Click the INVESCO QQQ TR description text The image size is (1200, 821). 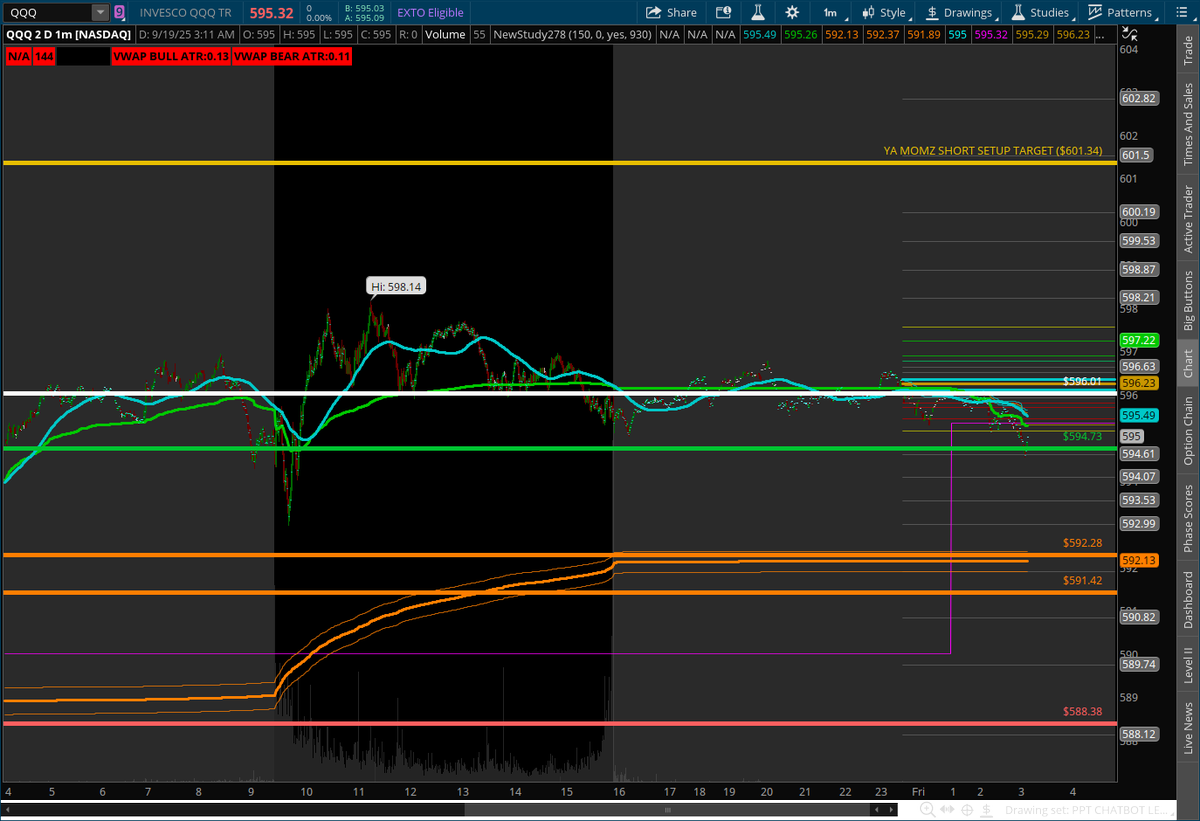point(187,13)
